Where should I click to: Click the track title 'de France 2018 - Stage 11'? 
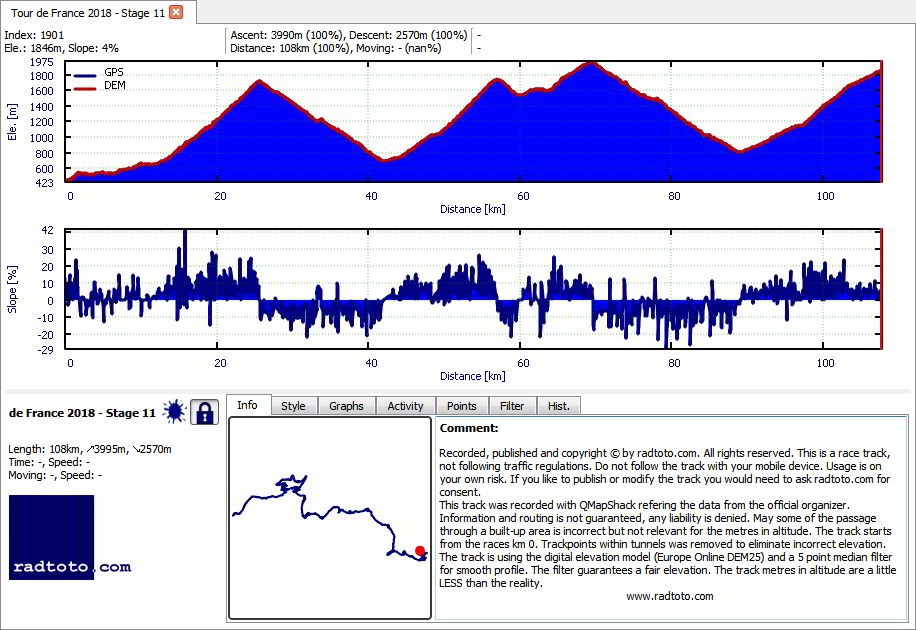coord(82,413)
